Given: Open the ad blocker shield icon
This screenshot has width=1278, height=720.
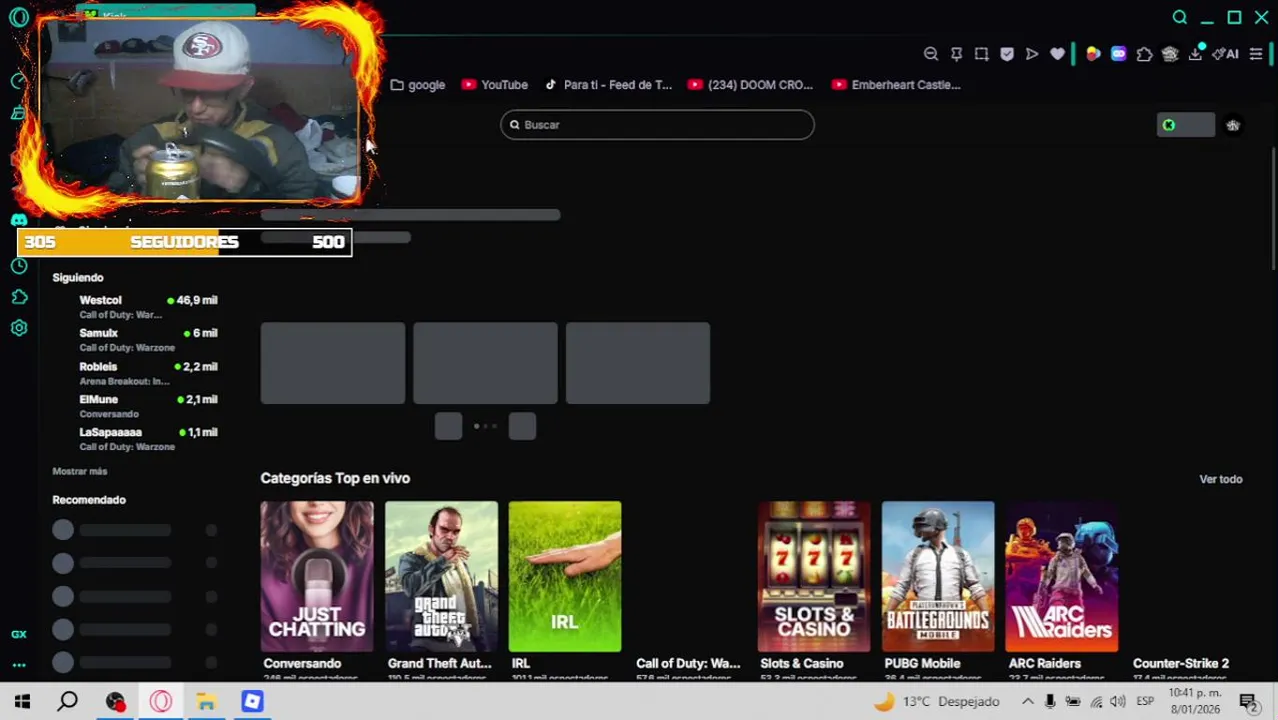Looking at the screenshot, I should (x=1007, y=54).
